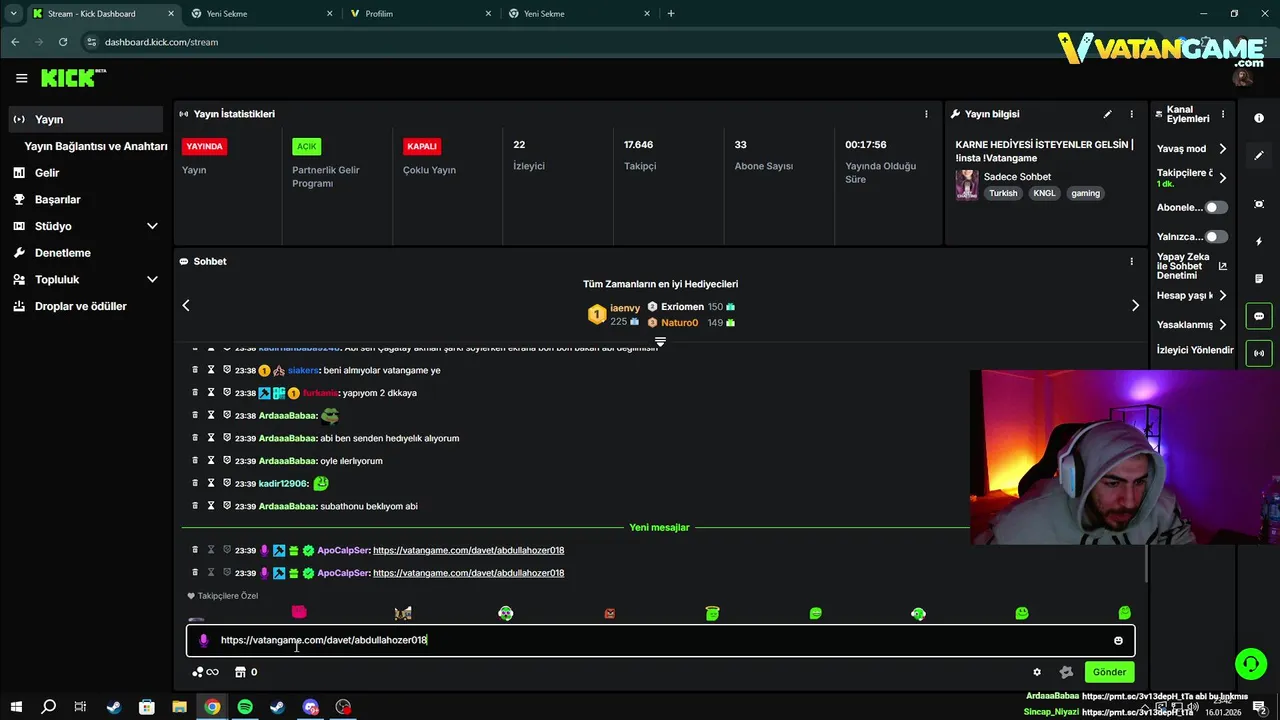Click the Kick logo
This screenshot has width=1280, height=720.
pos(73,77)
